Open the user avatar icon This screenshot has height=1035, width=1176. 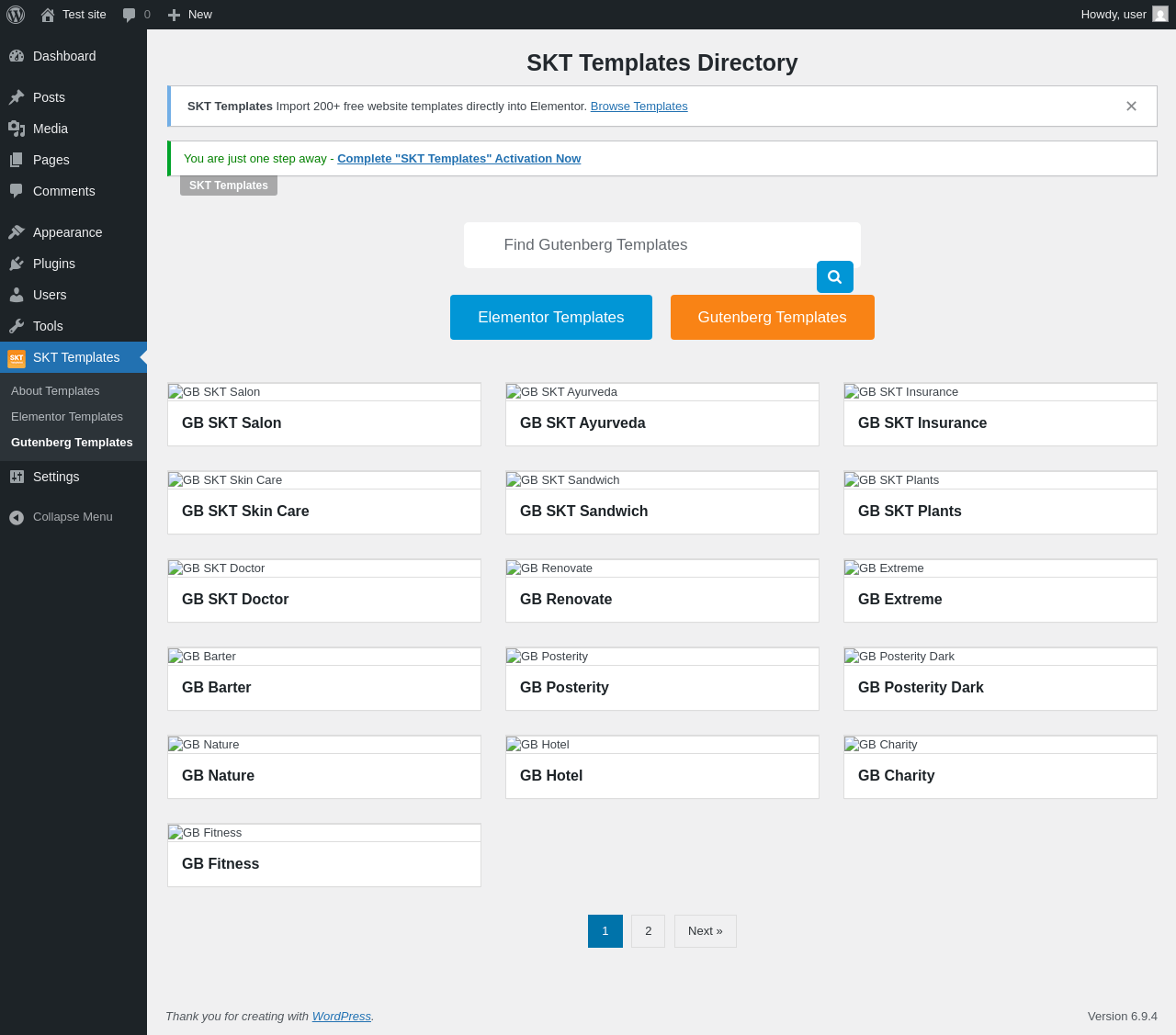pyautogui.click(x=1160, y=15)
